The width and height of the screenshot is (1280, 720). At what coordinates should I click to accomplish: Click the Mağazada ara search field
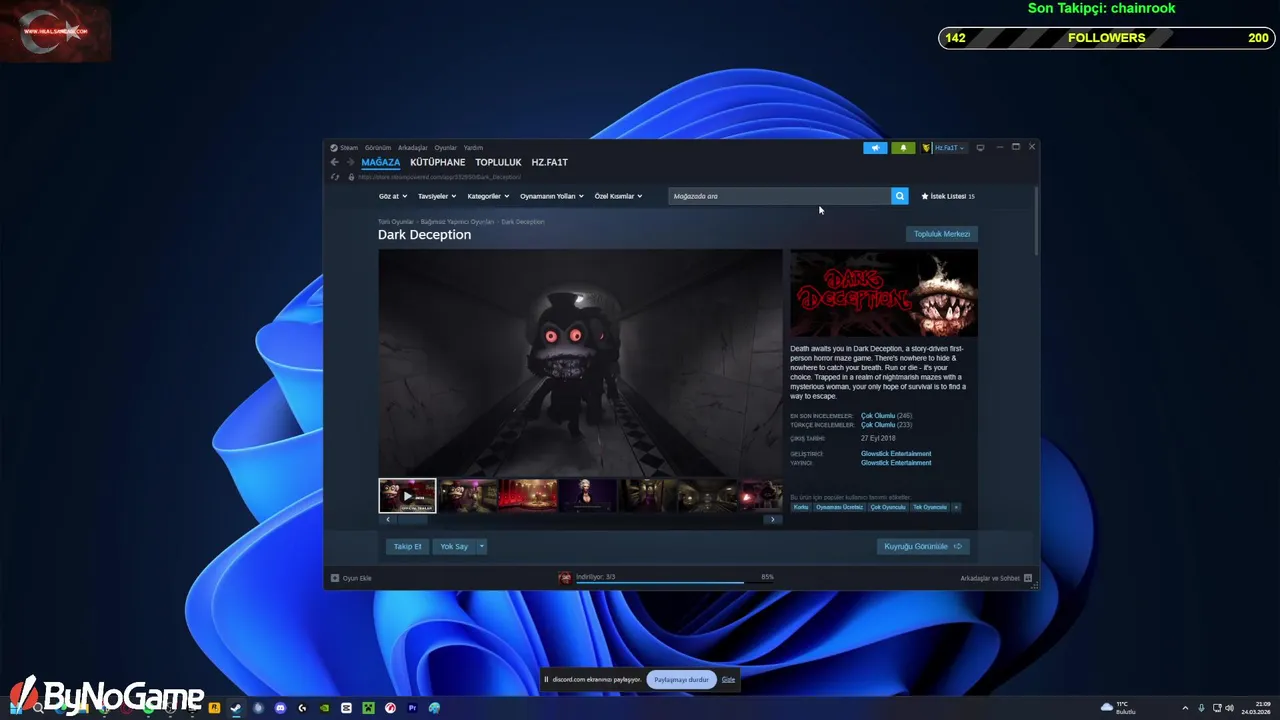[779, 196]
